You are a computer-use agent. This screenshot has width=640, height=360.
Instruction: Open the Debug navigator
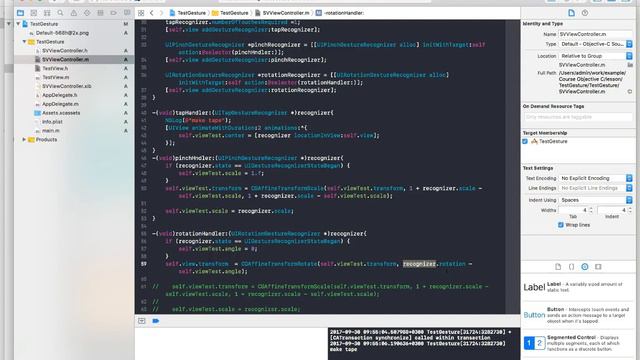pos(100,13)
